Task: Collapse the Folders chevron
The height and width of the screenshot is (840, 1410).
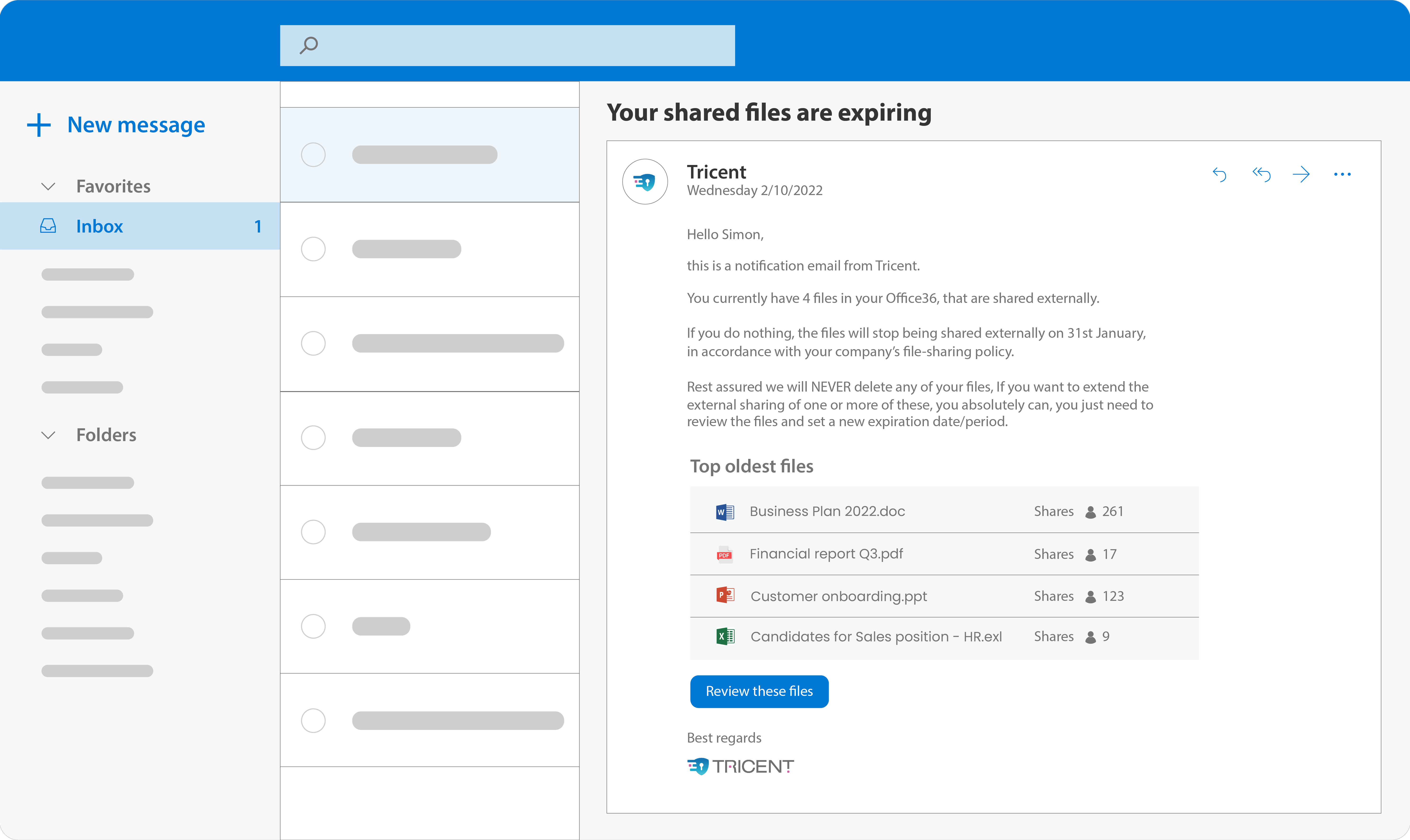Action: pyautogui.click(x=49, y=435)
